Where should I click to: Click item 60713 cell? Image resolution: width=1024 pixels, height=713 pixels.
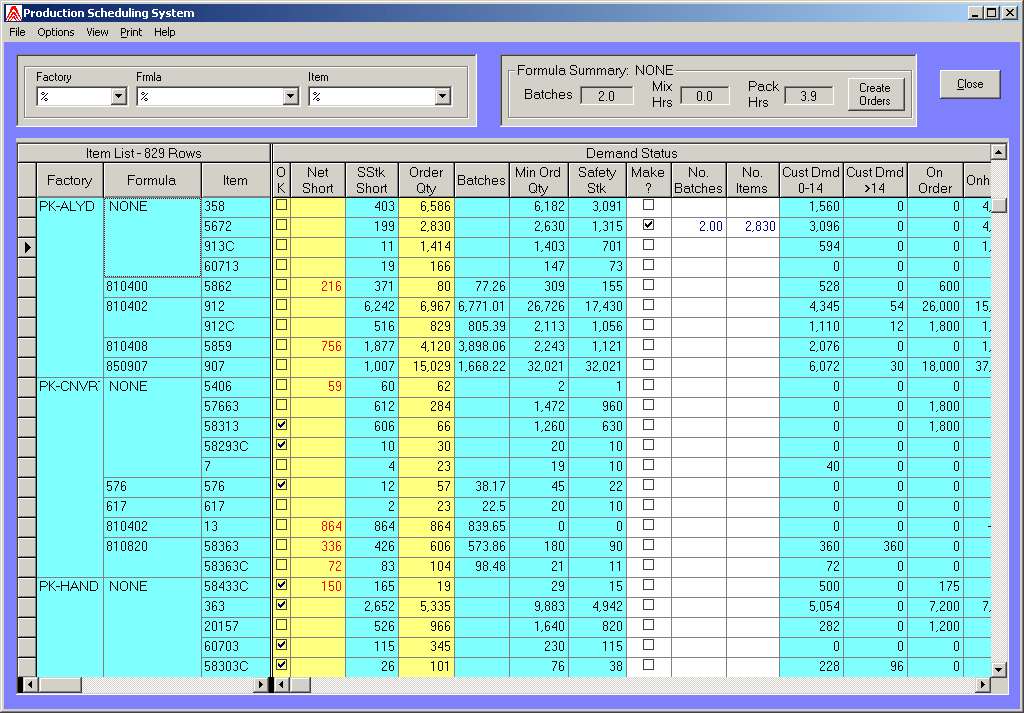click(235, 266)
